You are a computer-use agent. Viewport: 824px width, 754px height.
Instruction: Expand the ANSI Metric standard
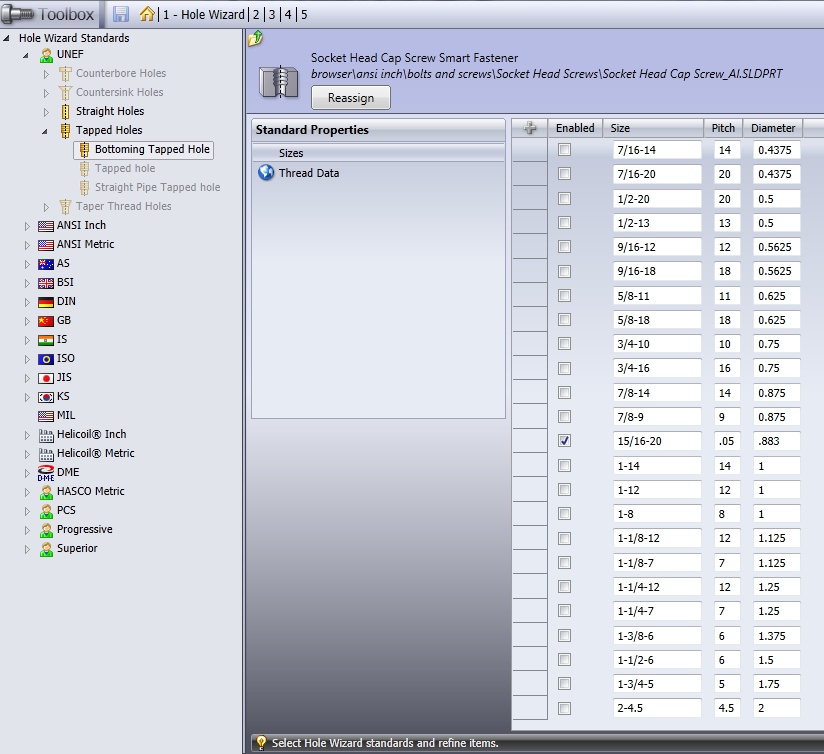point(27,245)
